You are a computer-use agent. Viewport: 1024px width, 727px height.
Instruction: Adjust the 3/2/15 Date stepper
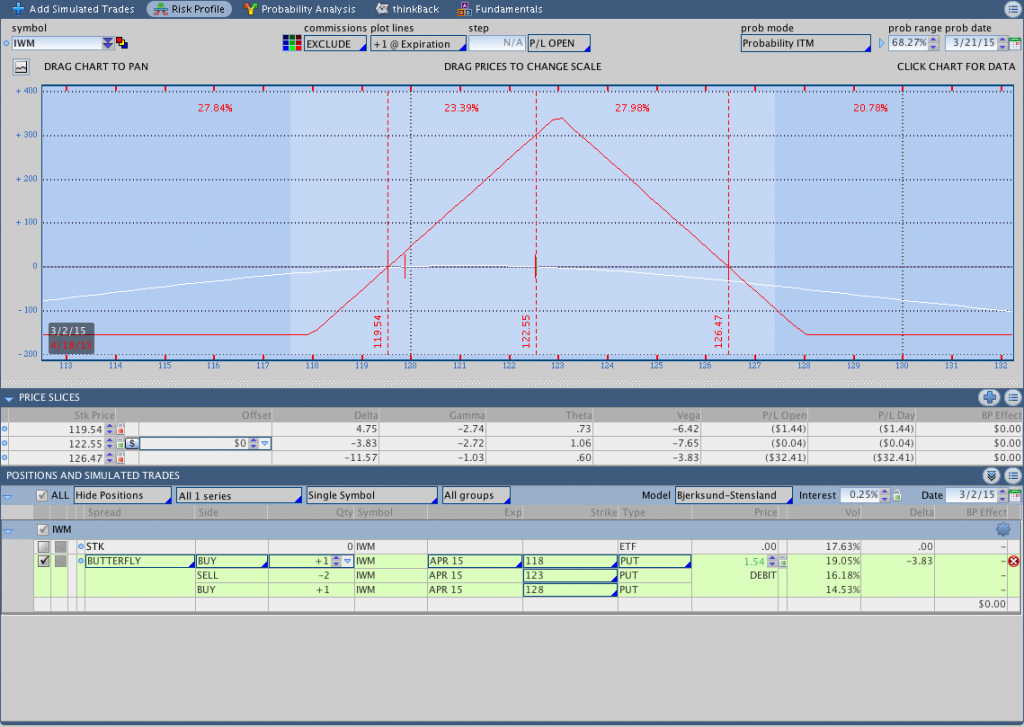coord(1002,495)
